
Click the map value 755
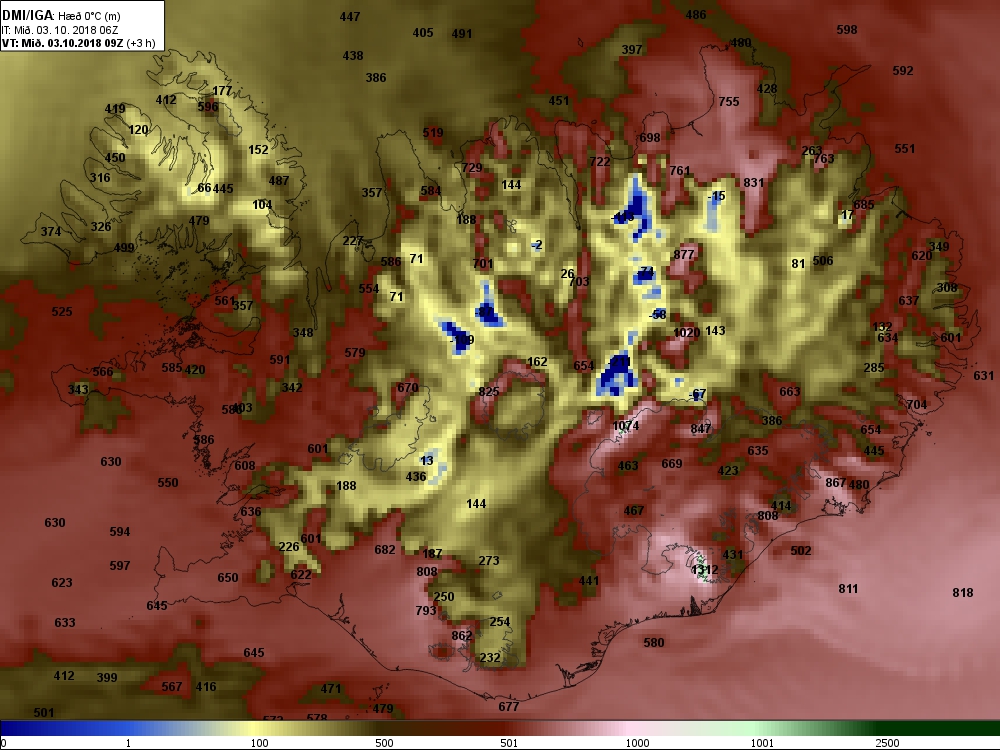(729, 101)
